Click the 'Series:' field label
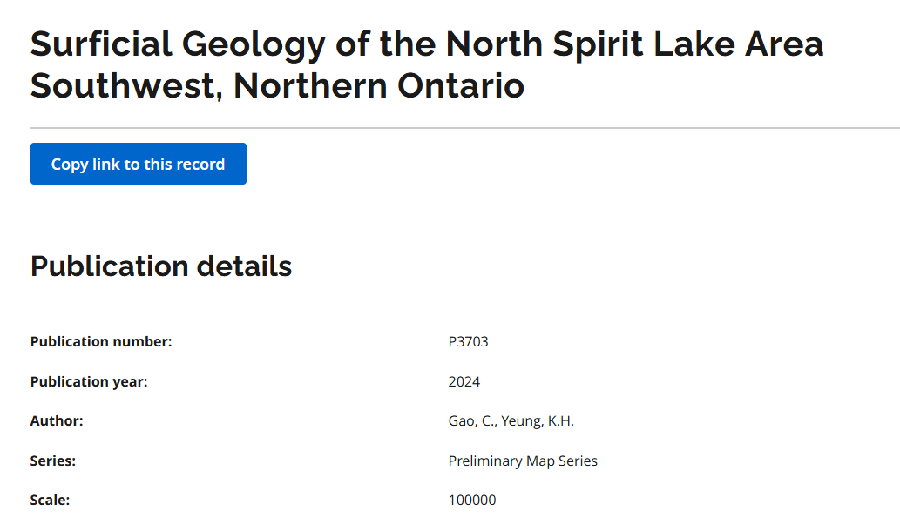The width and height of the screenshot is (900, 518). point(53,461)
